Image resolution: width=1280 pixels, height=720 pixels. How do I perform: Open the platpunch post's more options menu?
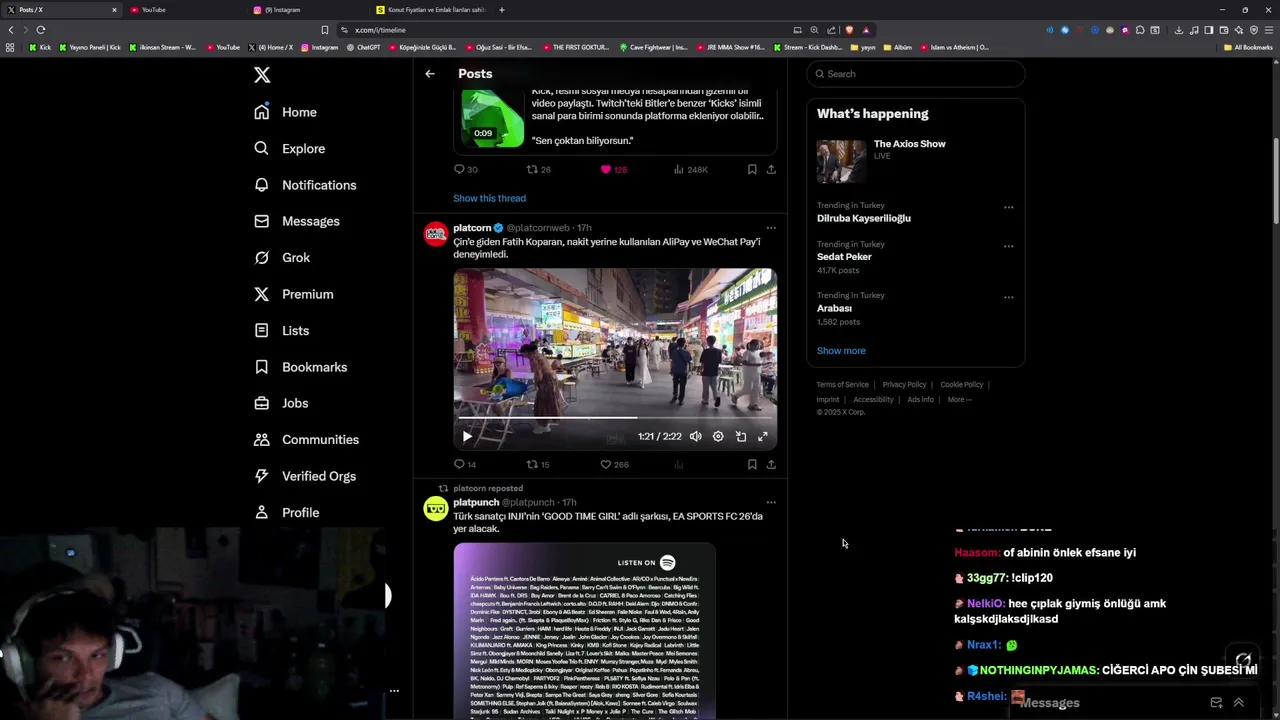tap(771, 502)
